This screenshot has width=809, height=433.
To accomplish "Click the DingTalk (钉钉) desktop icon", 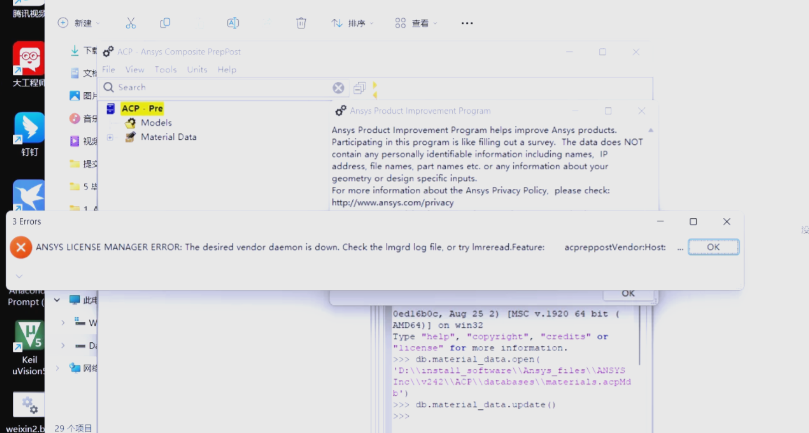I will (29, 134).
